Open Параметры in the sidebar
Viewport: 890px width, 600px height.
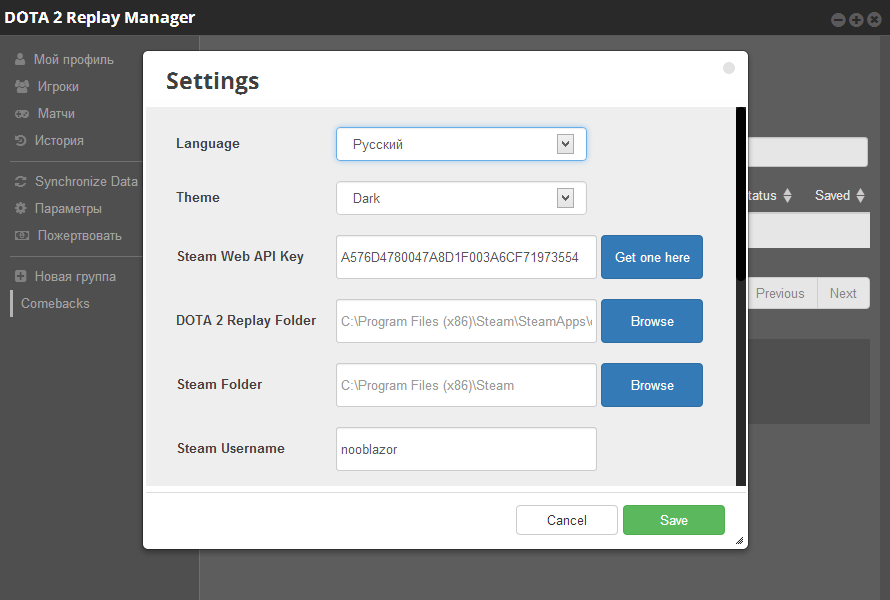68,208
